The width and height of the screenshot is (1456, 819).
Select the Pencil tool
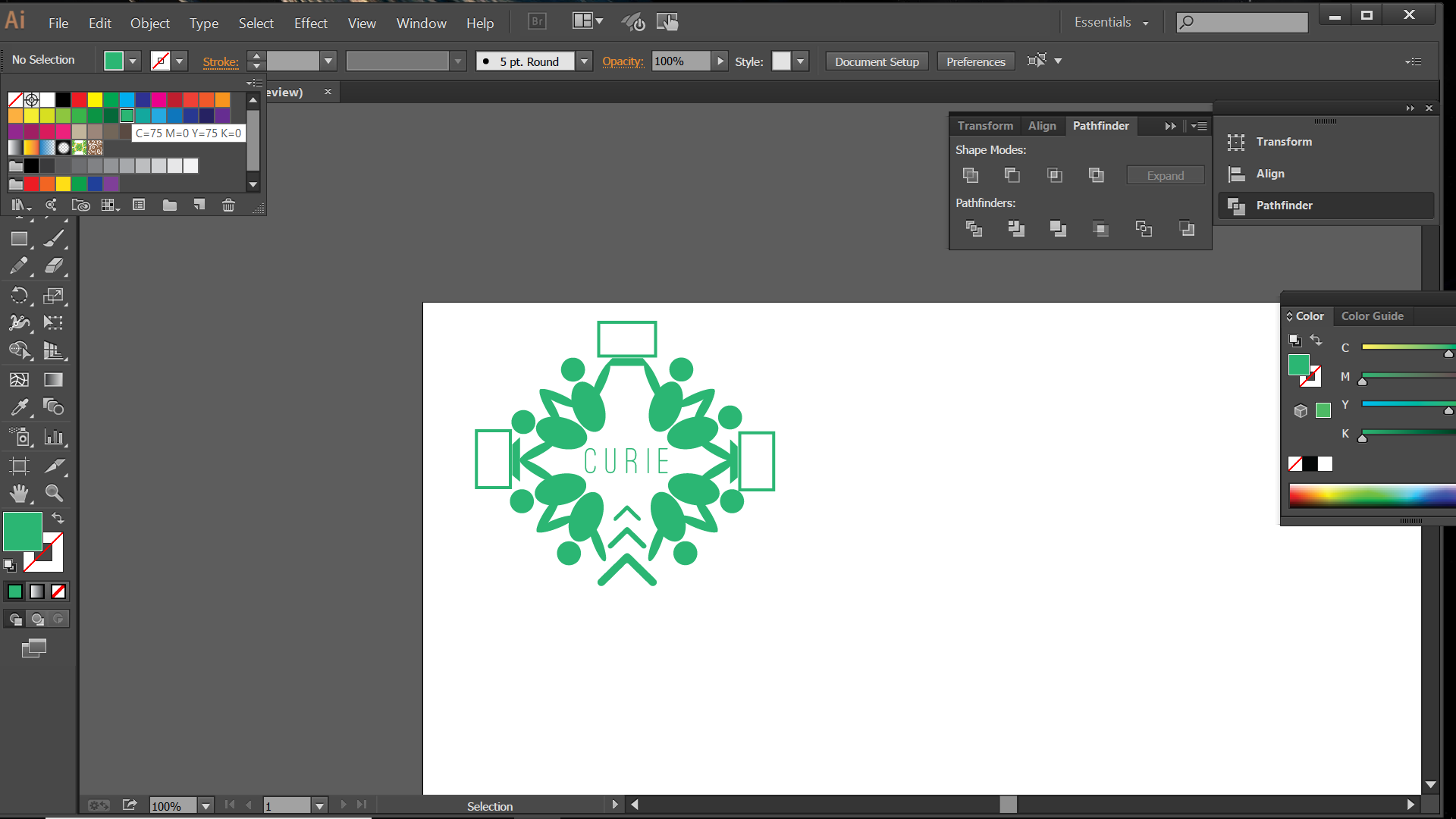tap(20, 266)
